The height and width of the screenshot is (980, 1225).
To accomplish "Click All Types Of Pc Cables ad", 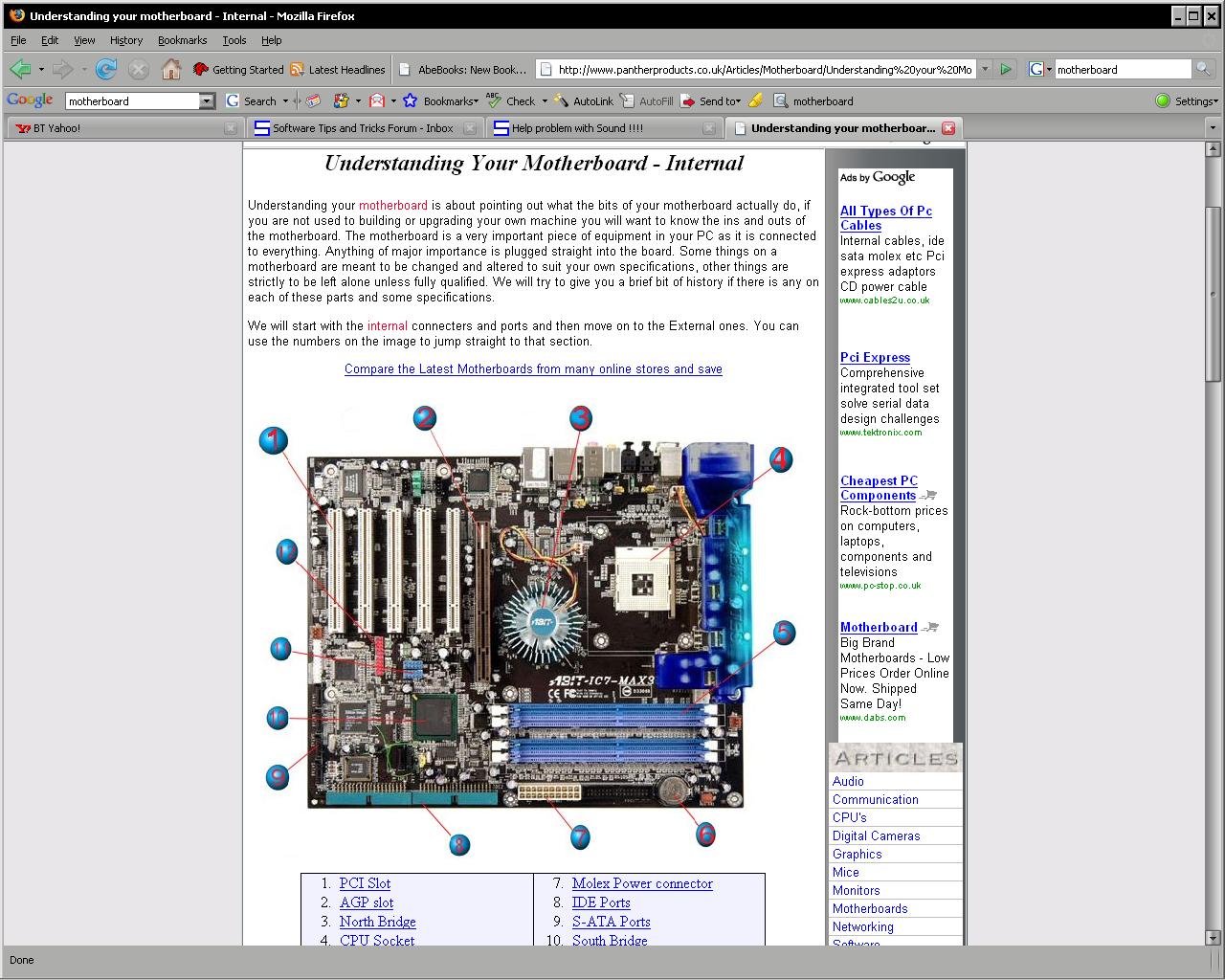I will pos(886,218).
